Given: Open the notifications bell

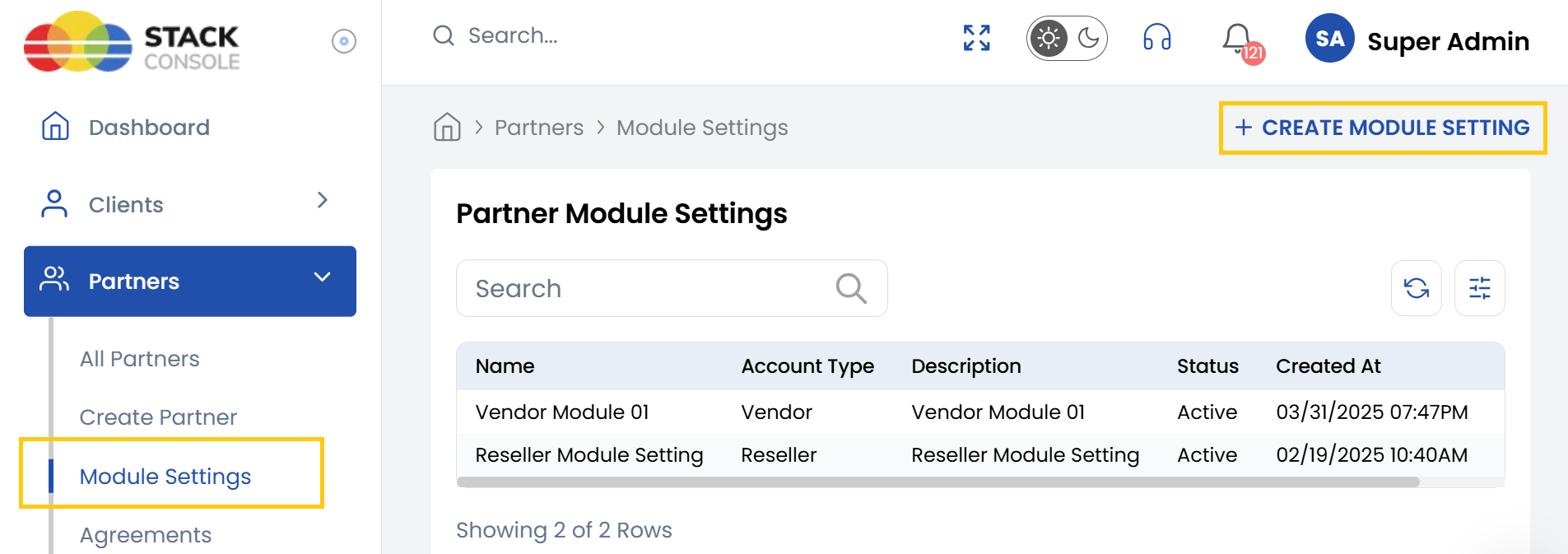Looking at the screenshot, I should 1237,39.
